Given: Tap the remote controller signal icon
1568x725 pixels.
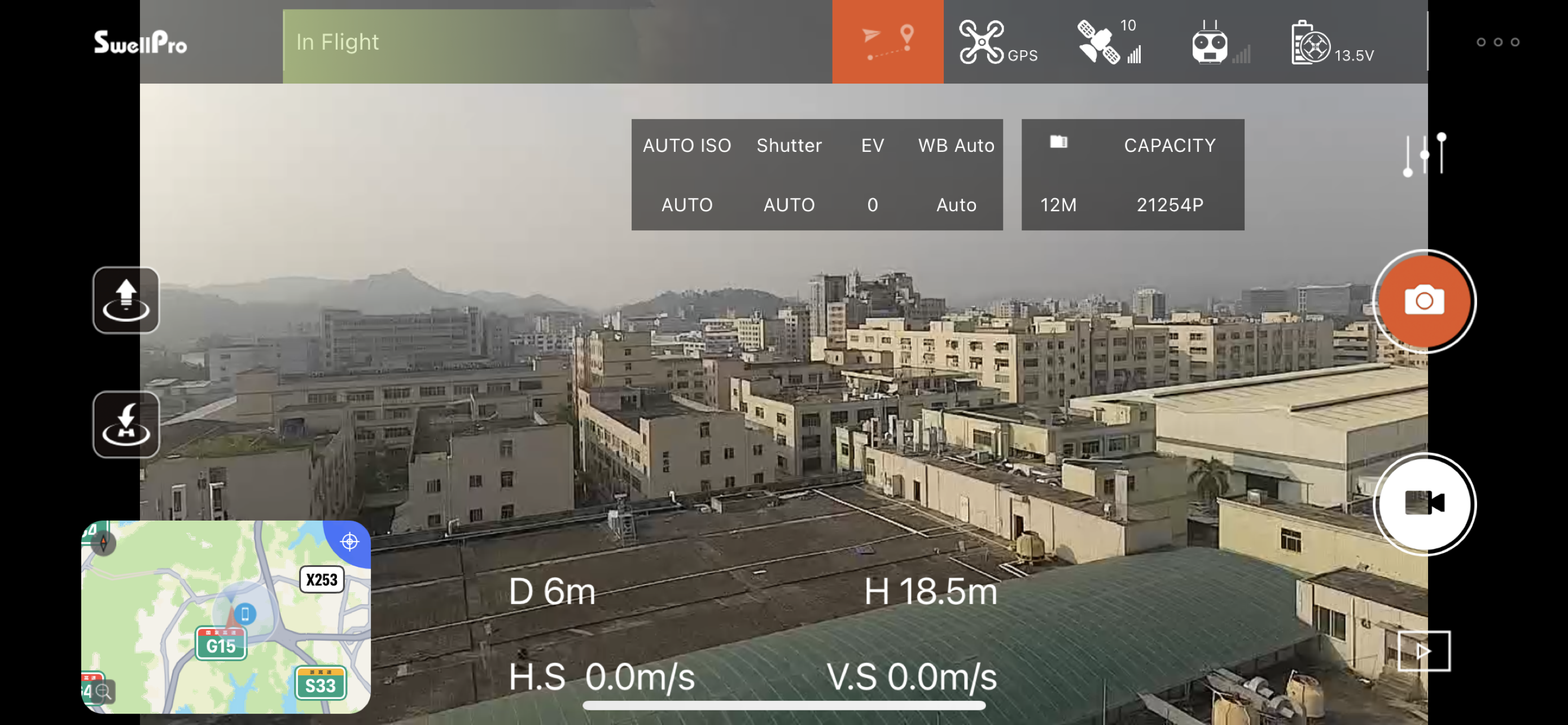Looking at the screenshot, I should (1209, 42).
